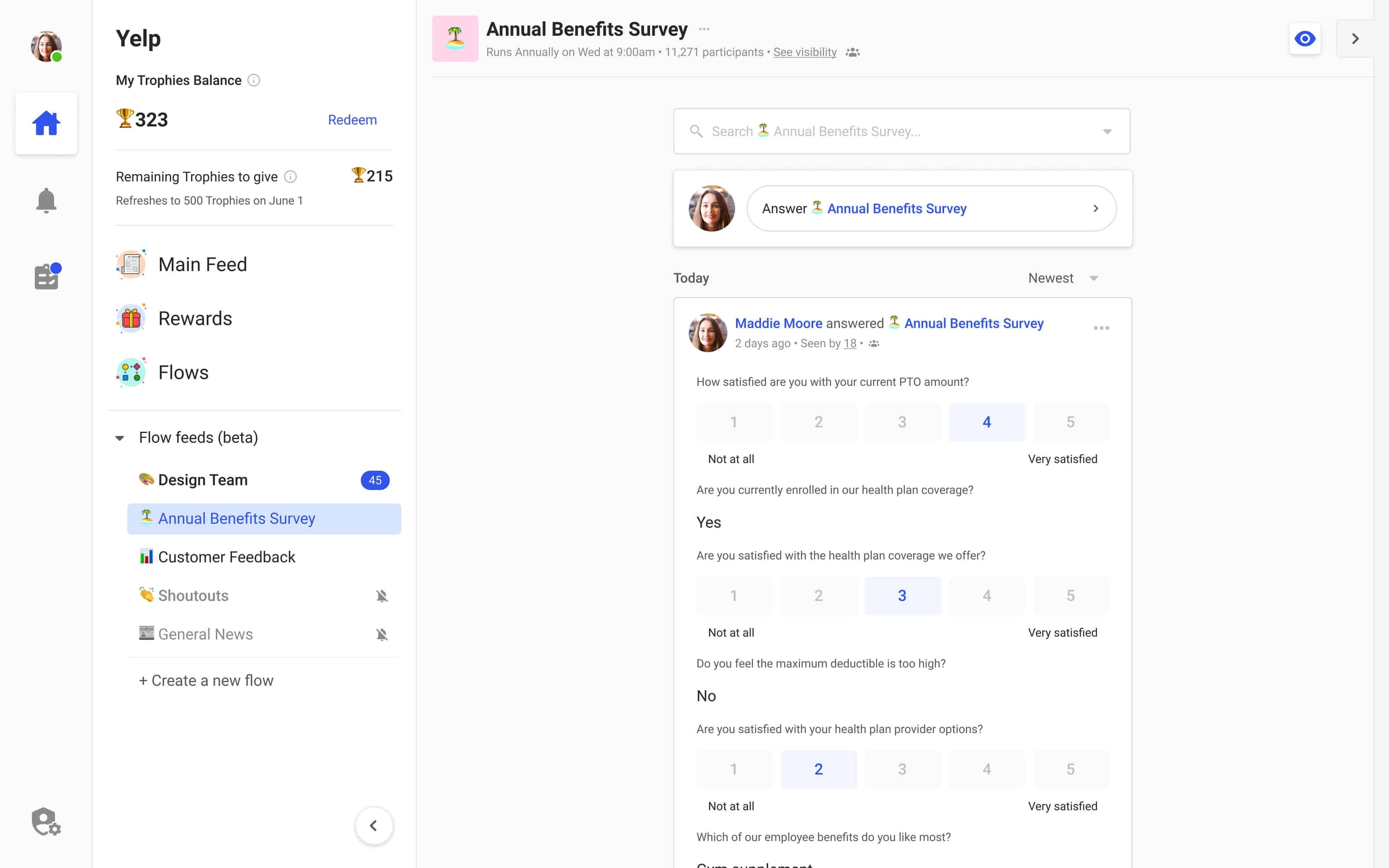The height and width of the screenshot is (868, 1389).
Task: Open the search filter dropdown arrow
Action: point(1107,131)
